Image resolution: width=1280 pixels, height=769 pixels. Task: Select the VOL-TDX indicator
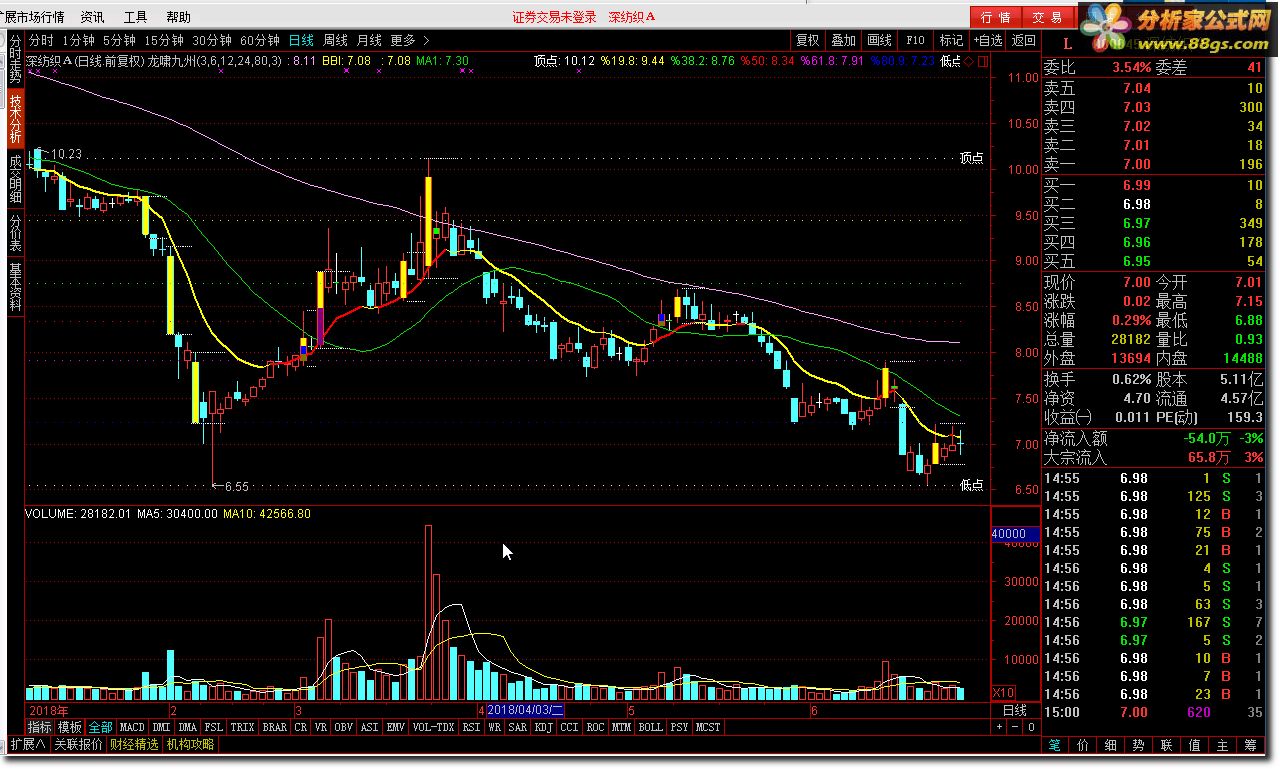(433, 727)
